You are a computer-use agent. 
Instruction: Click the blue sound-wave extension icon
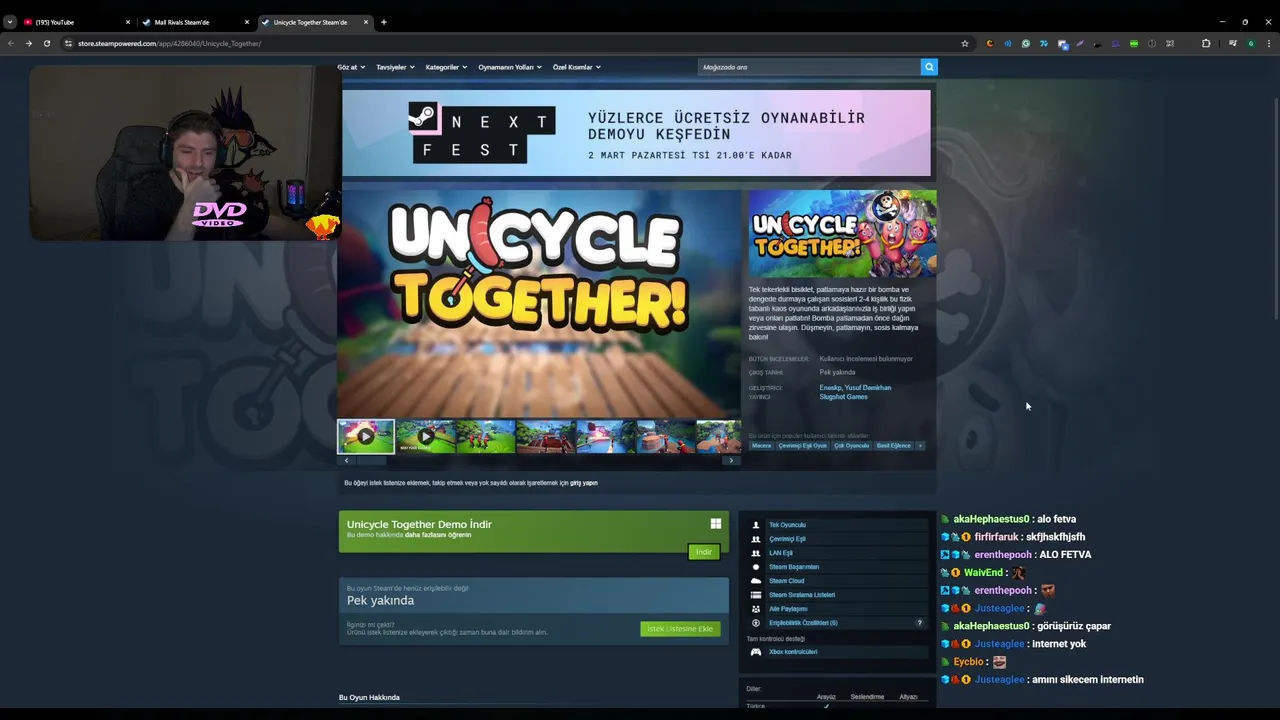[1008, 43]
